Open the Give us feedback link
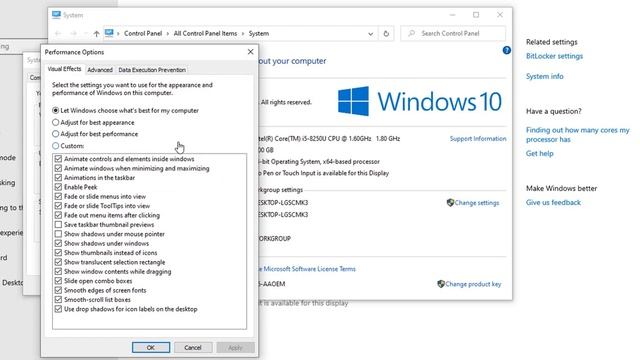Screen dimensions: 640x360 point(553,202)
